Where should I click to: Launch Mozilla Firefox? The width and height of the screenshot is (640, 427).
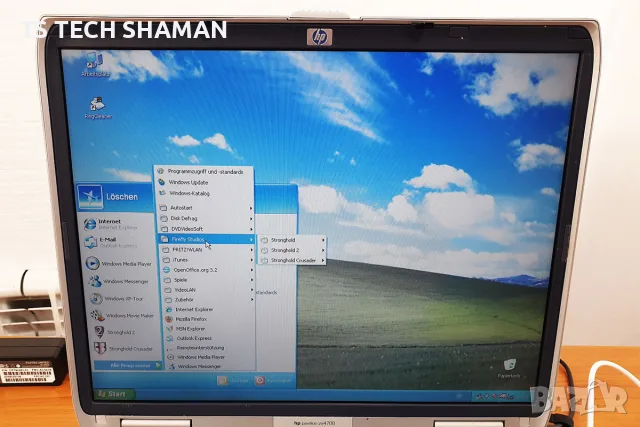tap(209, 319)
